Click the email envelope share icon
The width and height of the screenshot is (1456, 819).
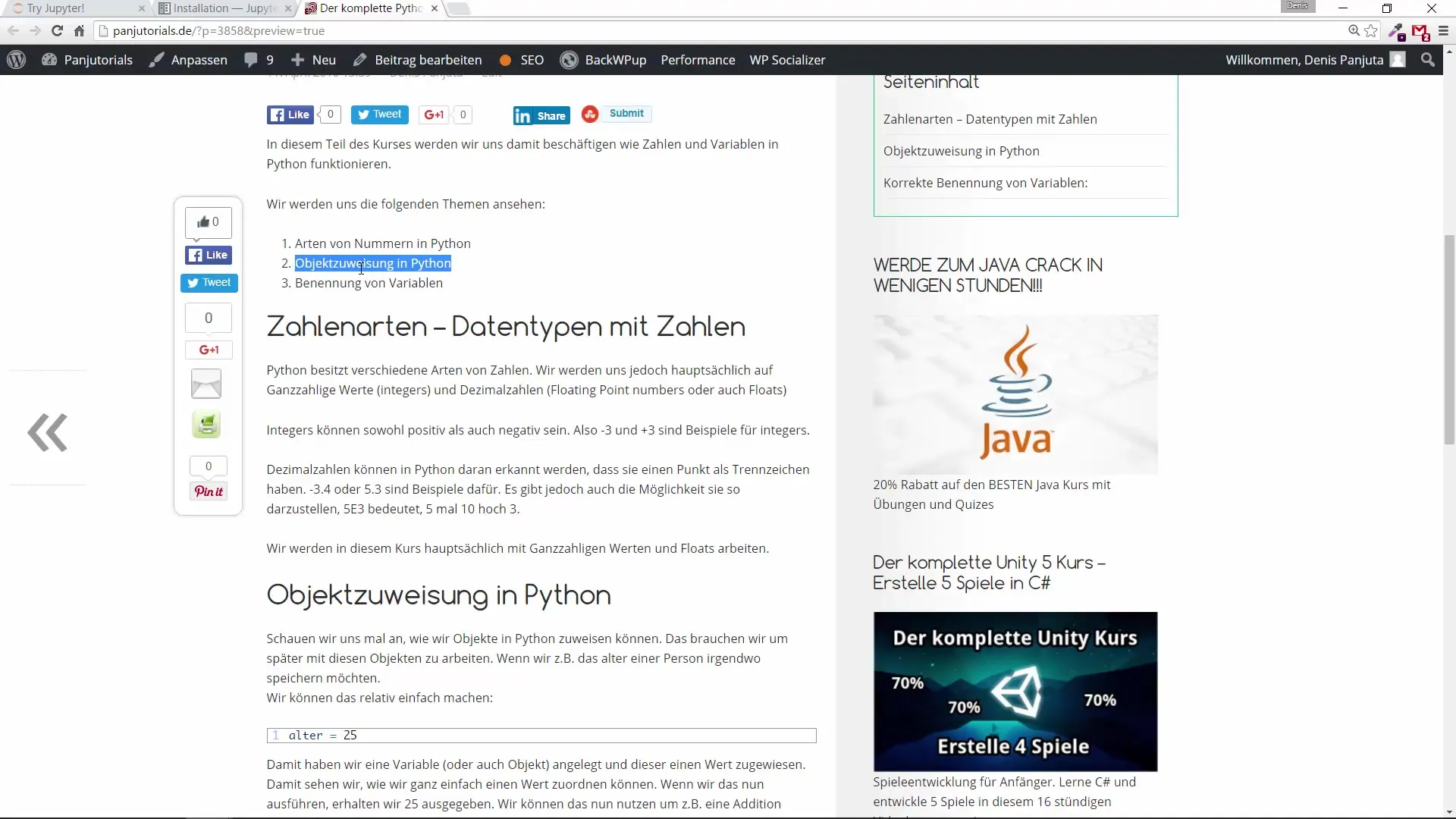point(206,384)
